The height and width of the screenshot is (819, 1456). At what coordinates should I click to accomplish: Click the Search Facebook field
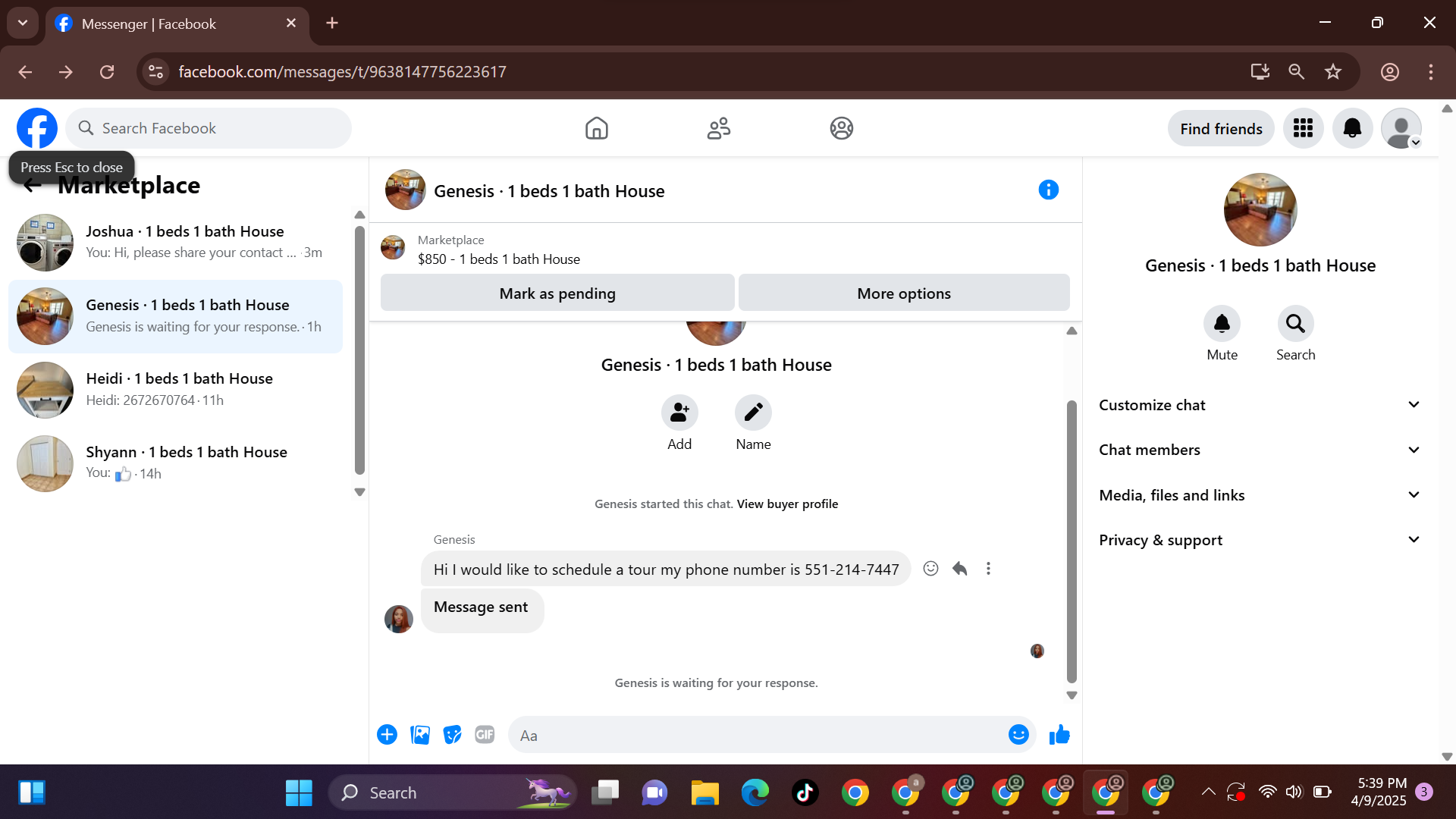point(209,128)
